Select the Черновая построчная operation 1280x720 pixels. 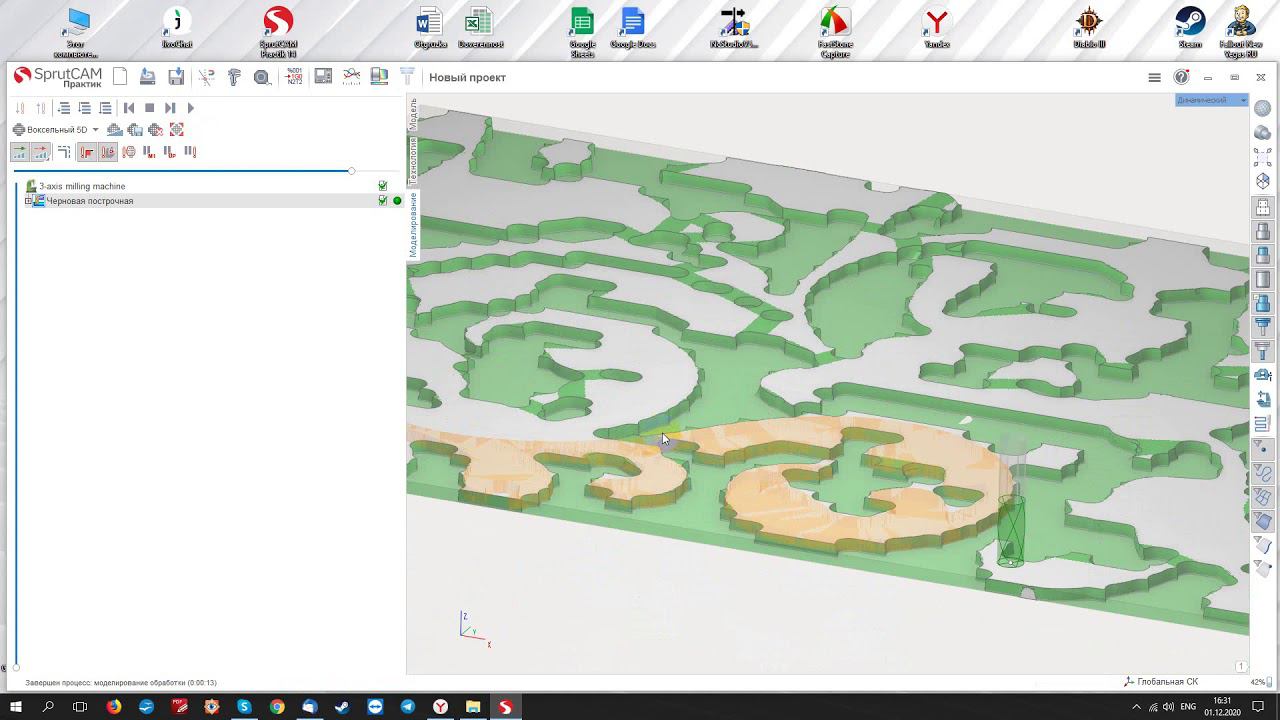pos(89,201)
